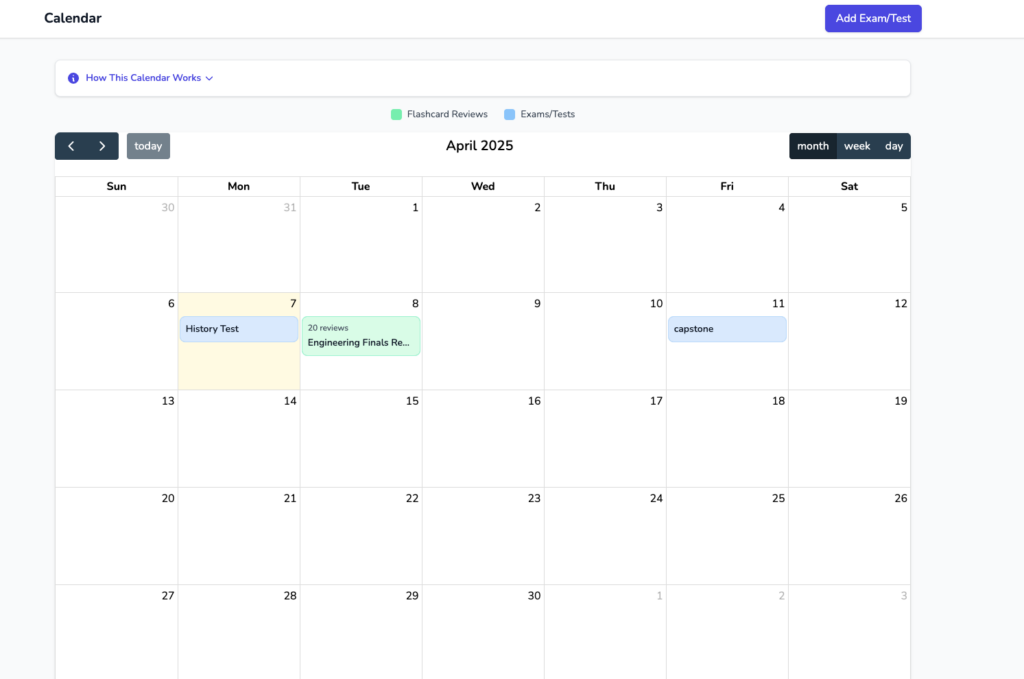Click the Sat column header
The width and height of the screenshot is (1024, 679).
(849, 186)
